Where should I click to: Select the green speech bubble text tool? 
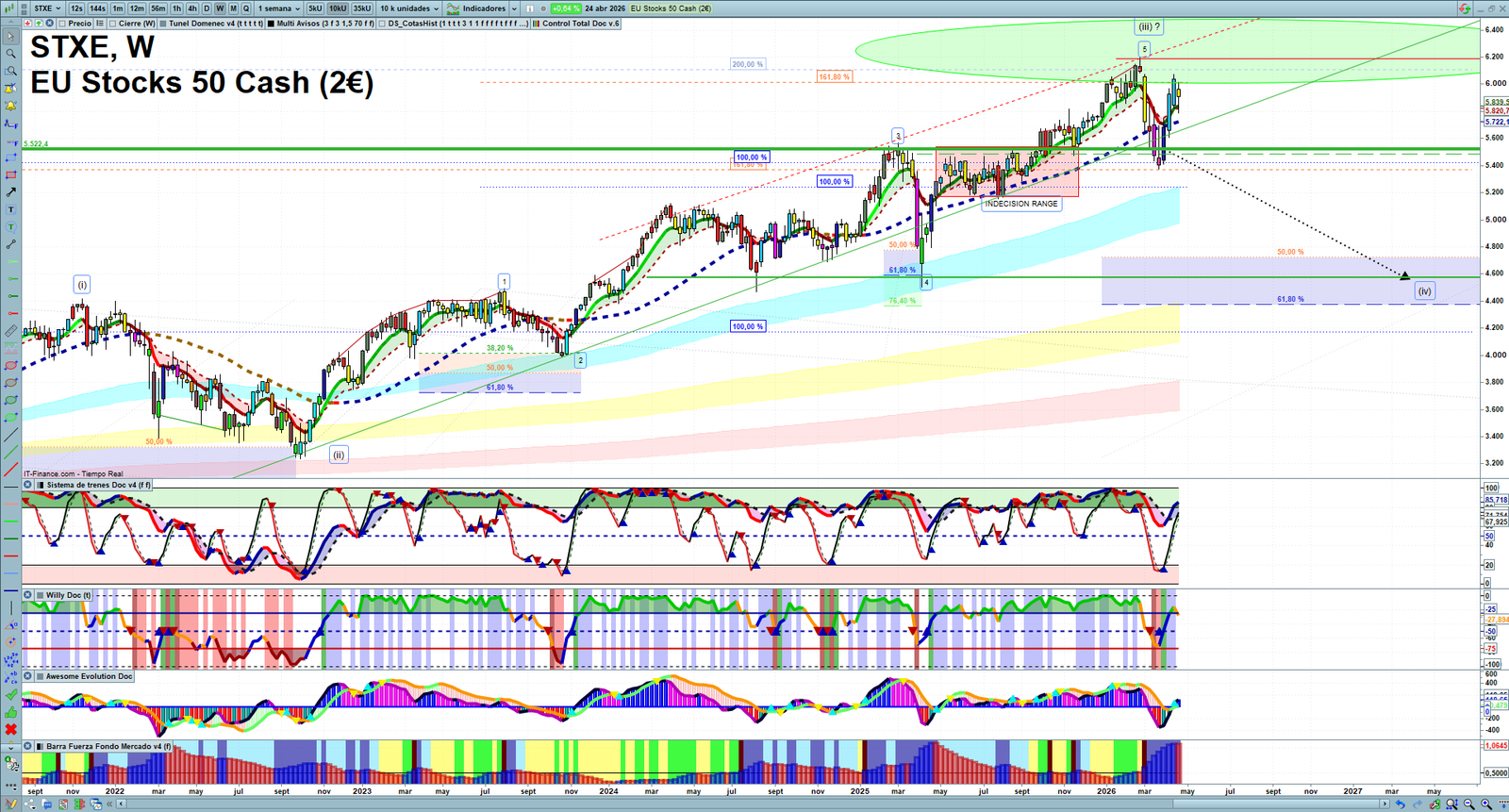coord(10,227)
